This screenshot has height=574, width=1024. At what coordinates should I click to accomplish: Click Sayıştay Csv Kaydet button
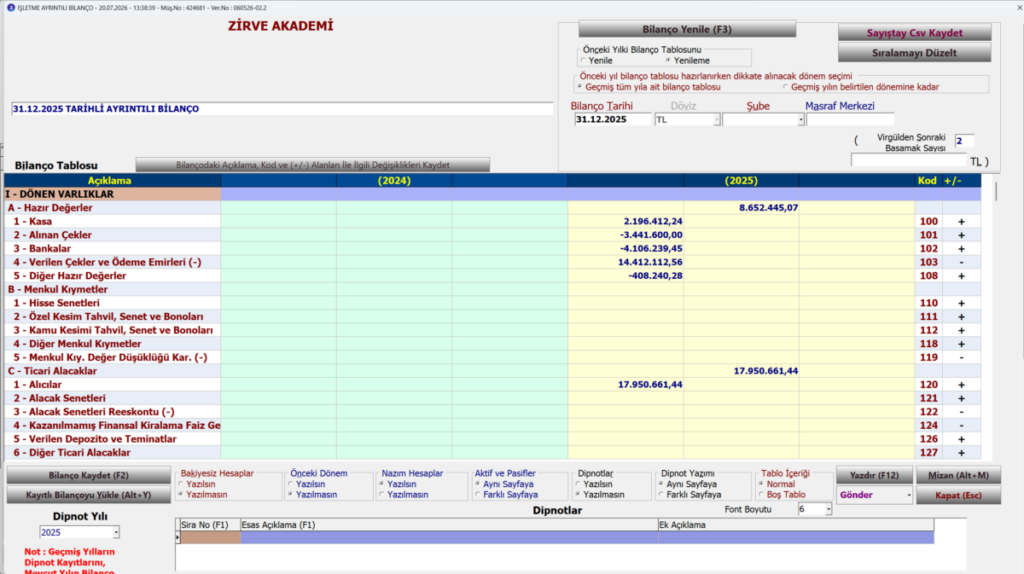click(x=914, y=33)
